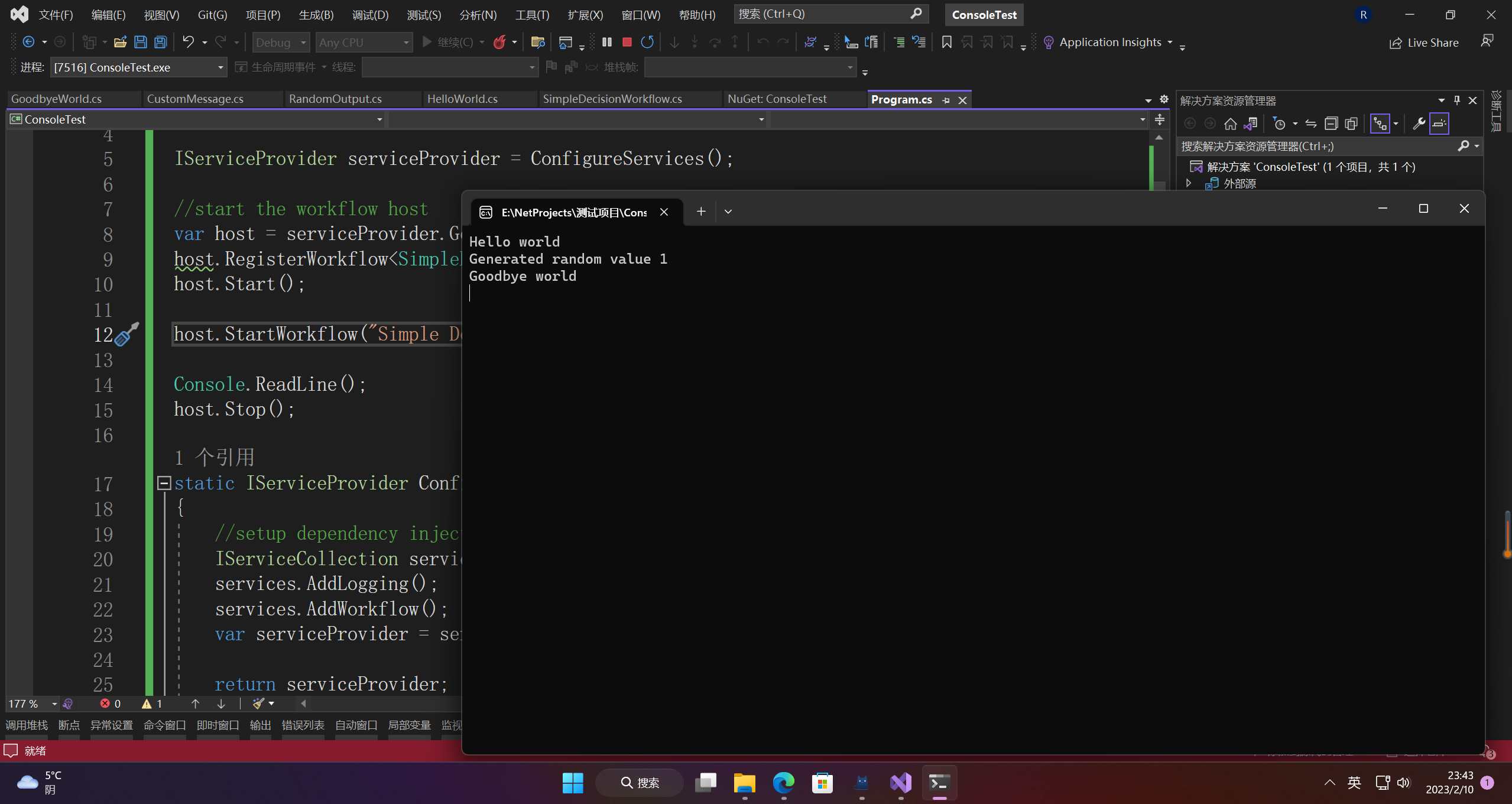Restart debugging with the circular arrow icon
The height and width of the screenshot is (804, 1512).
(x=647, y=42)
